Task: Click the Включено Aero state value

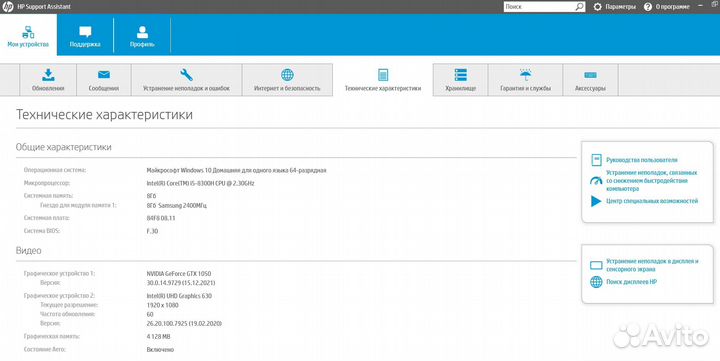Action: tap(160, 350)
